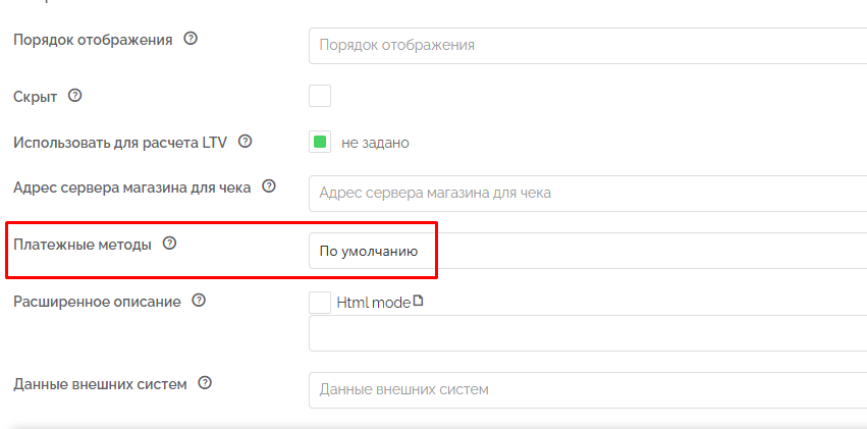The image size is (867, 429).
Task: Click the Платежные методы field label
Action: [x=82, y=244]
